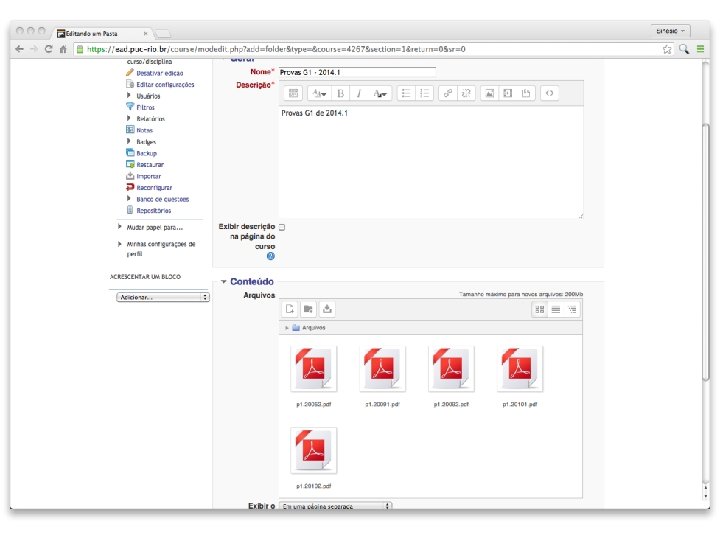Add a new file in Arquivos area

click(290, 309)
